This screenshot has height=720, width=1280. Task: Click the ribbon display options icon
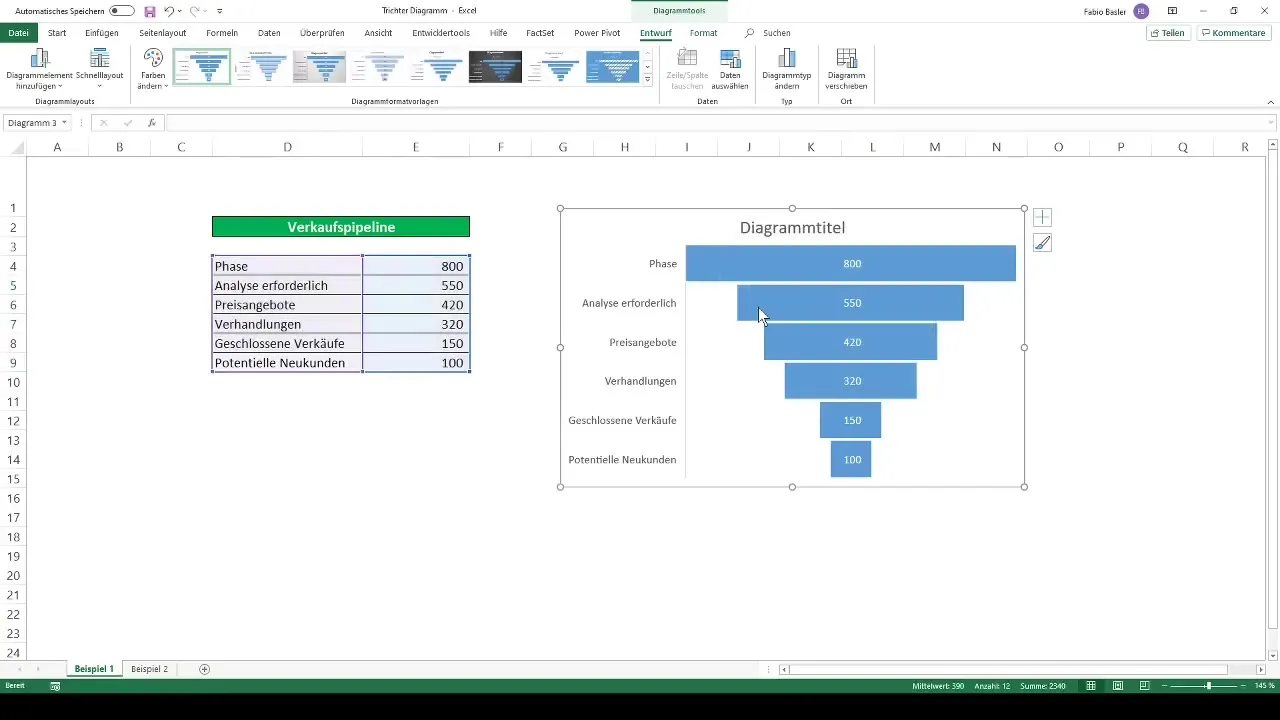[x=1172, y=11]
